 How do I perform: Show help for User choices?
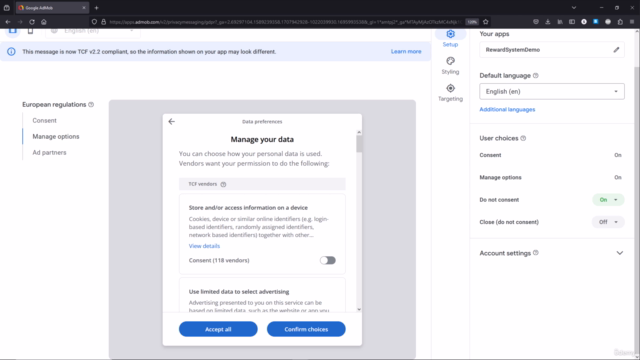tap(523, 138)
